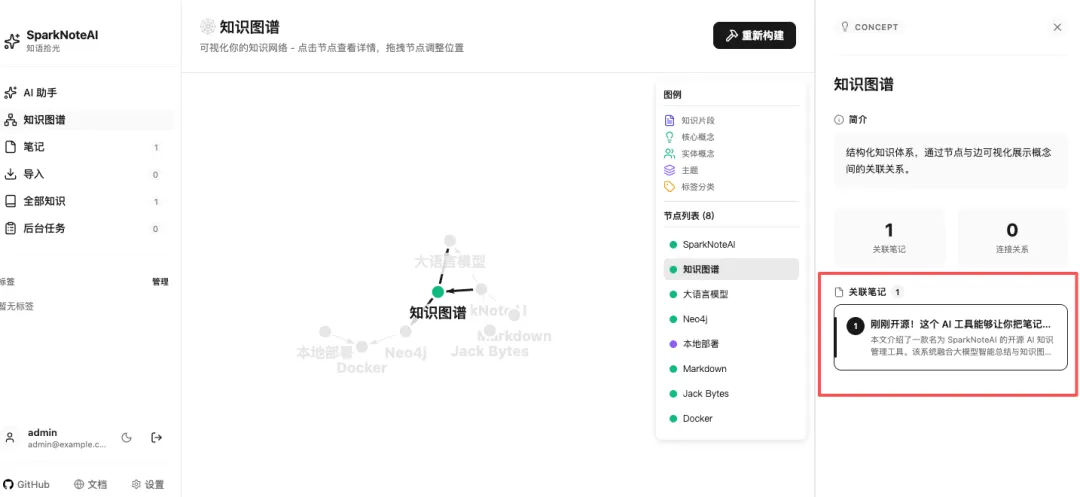Select Jack Bytes in the node list
The height and width of the screenshot is (497, 1080).
(x=731, y=394)
